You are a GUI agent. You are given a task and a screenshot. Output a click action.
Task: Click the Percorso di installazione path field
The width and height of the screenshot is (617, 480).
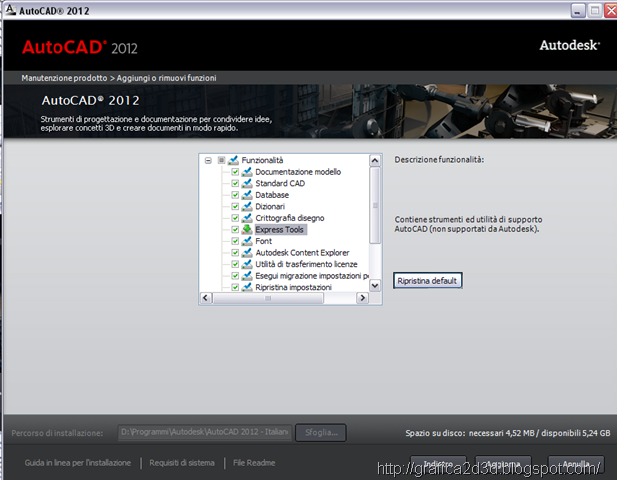click(x=205, y=432)
